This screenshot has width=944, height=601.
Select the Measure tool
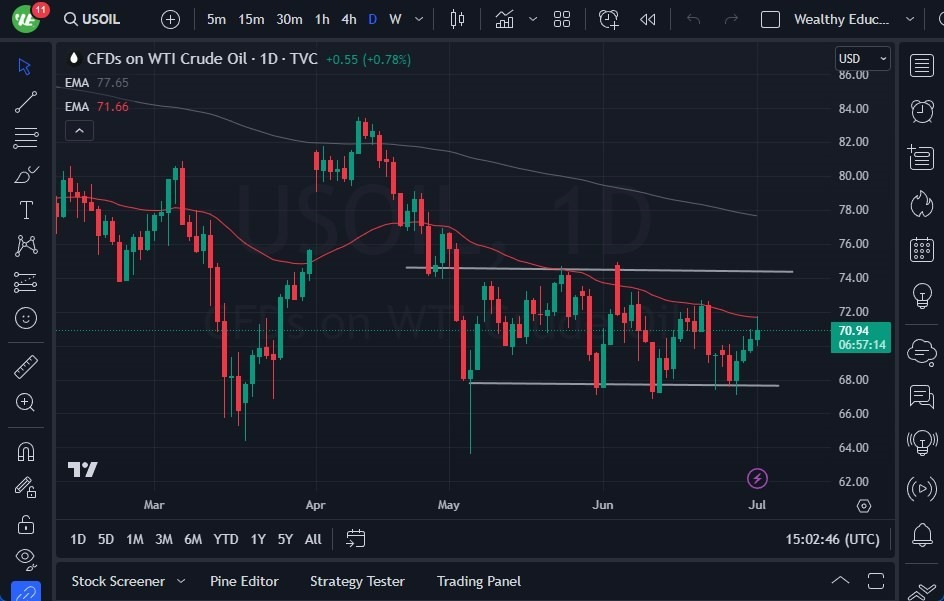(25, 366)
